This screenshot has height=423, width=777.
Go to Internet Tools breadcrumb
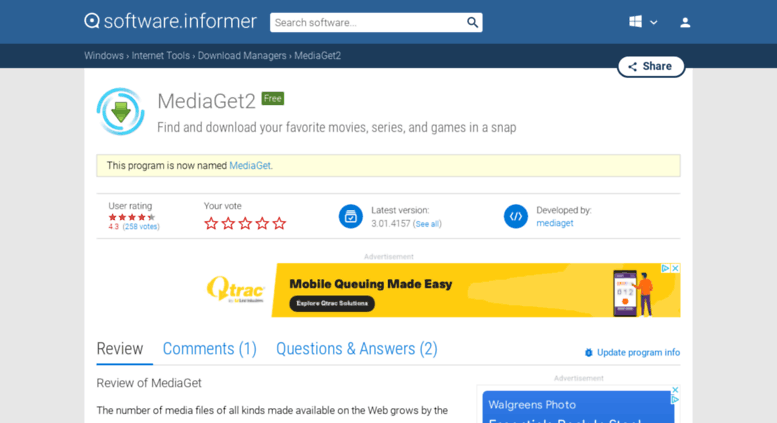[161, 55]
